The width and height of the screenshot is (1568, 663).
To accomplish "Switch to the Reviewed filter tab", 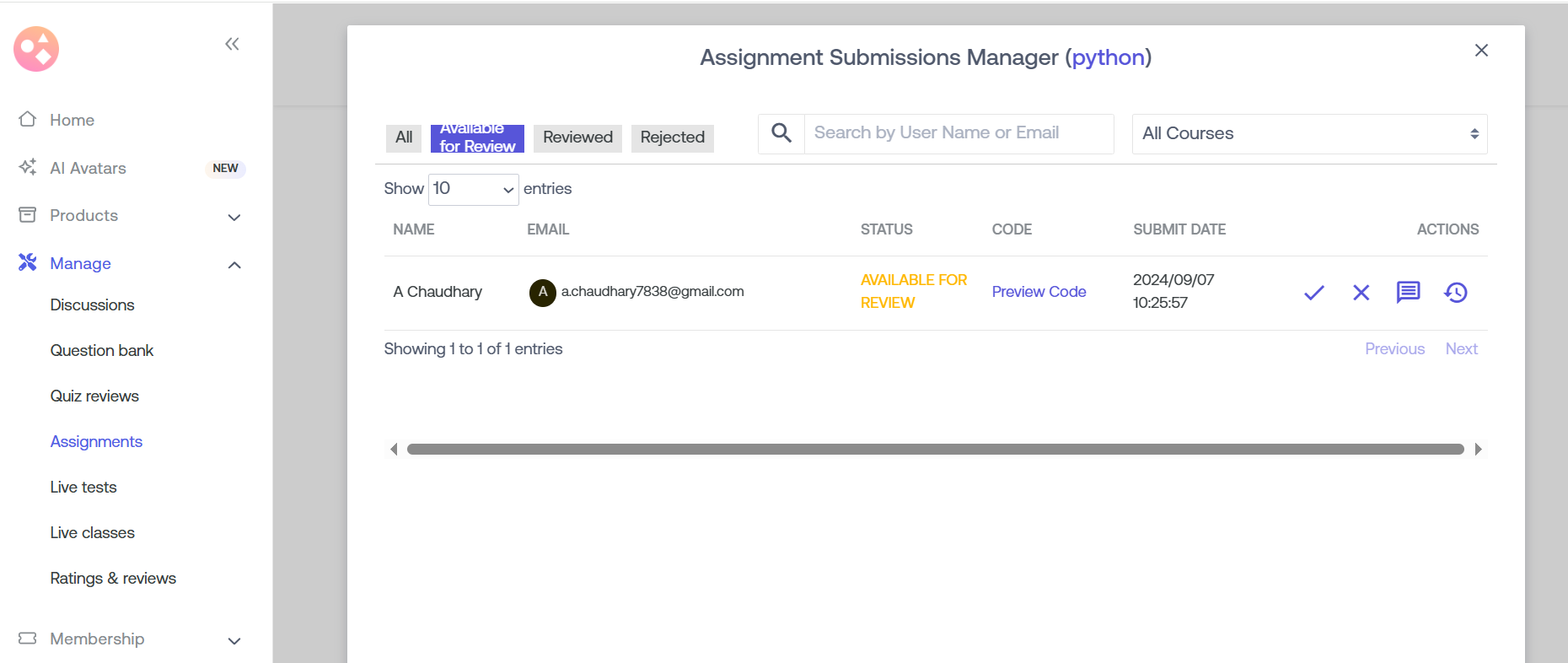I will pyautogui.click(x=577, y=137).
